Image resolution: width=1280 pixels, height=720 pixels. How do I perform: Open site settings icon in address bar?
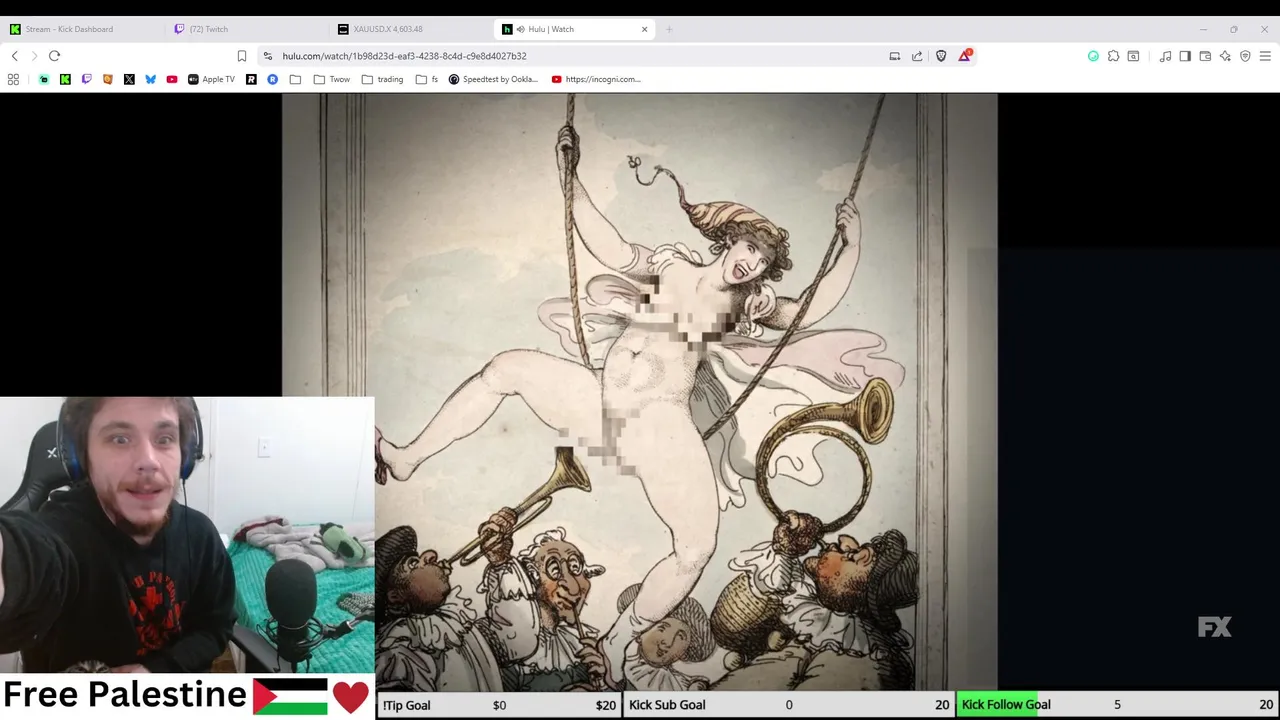point(268,56)
